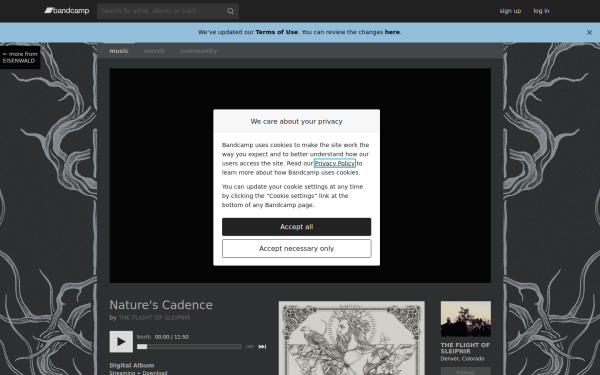Skip to the next track
The image size is (600, 375).
click(262, 347)
